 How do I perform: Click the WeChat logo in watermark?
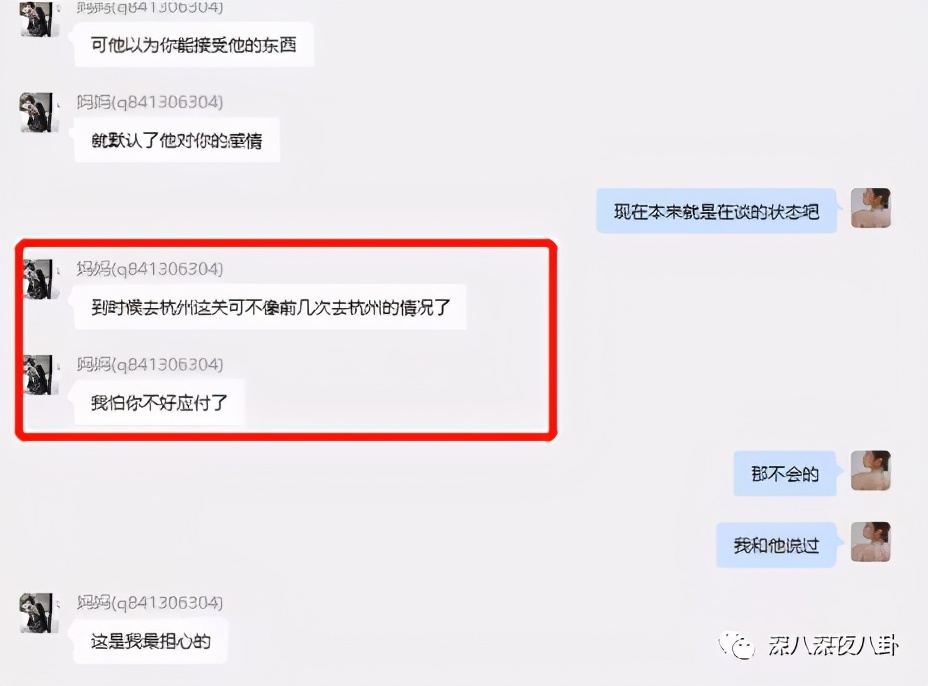pos(737,645)
